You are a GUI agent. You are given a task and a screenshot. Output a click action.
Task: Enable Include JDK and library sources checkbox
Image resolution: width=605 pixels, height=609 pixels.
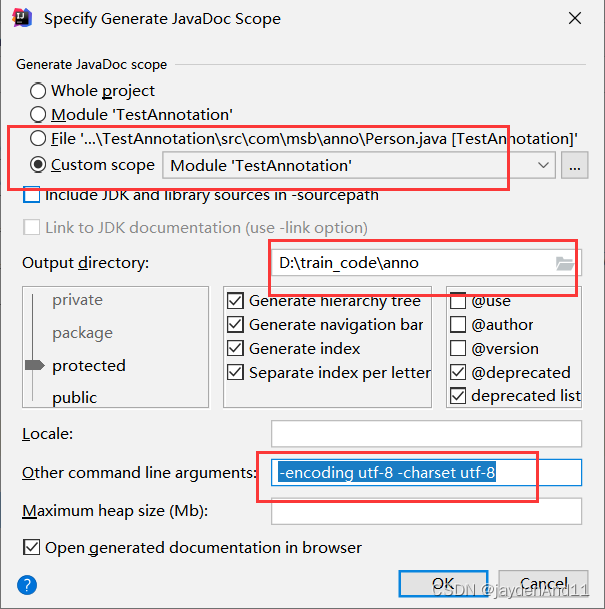(x=31, y=195)
